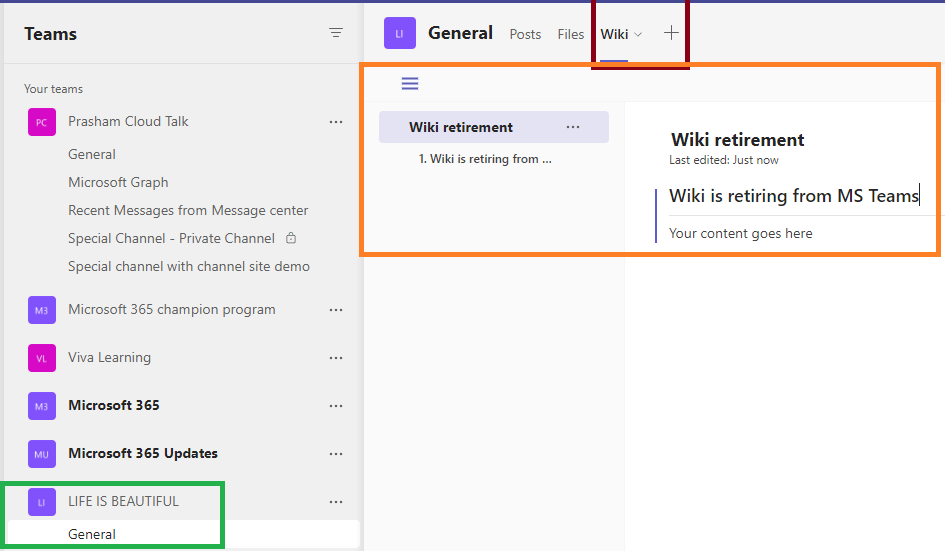945x551 pixels.
Task: Click the Microsoft 365 team avatar
Action: [42, 406]
